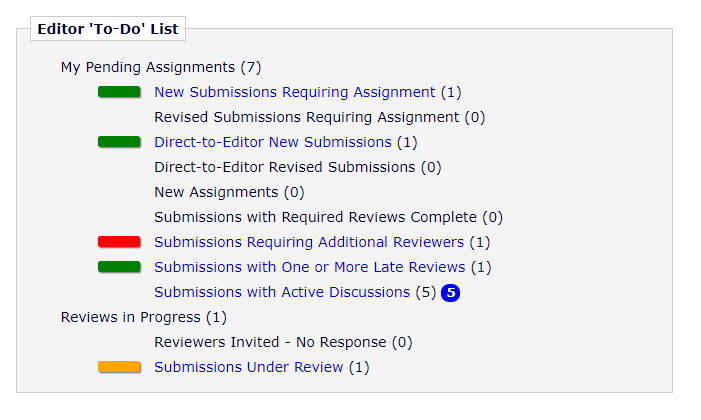Open Direct-to-Editor New Submissions link
The image size is (701, 420).
[x=272, y=142]
